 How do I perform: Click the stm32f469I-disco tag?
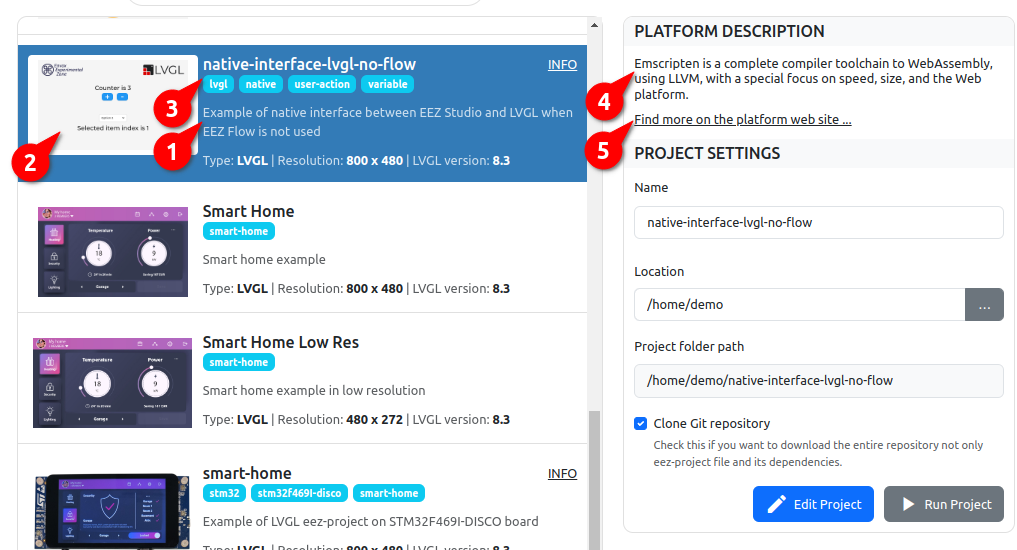click(x=299, y=494)
